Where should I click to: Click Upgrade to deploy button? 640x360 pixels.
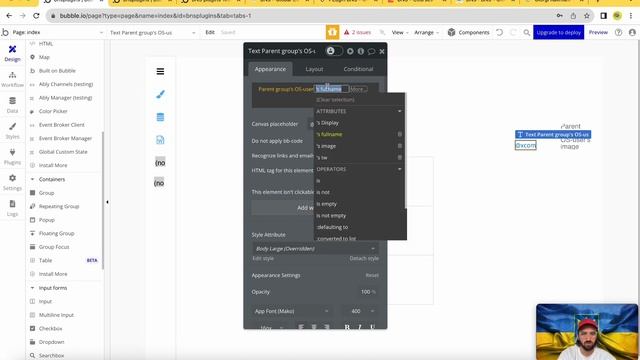tap(558, 32)
